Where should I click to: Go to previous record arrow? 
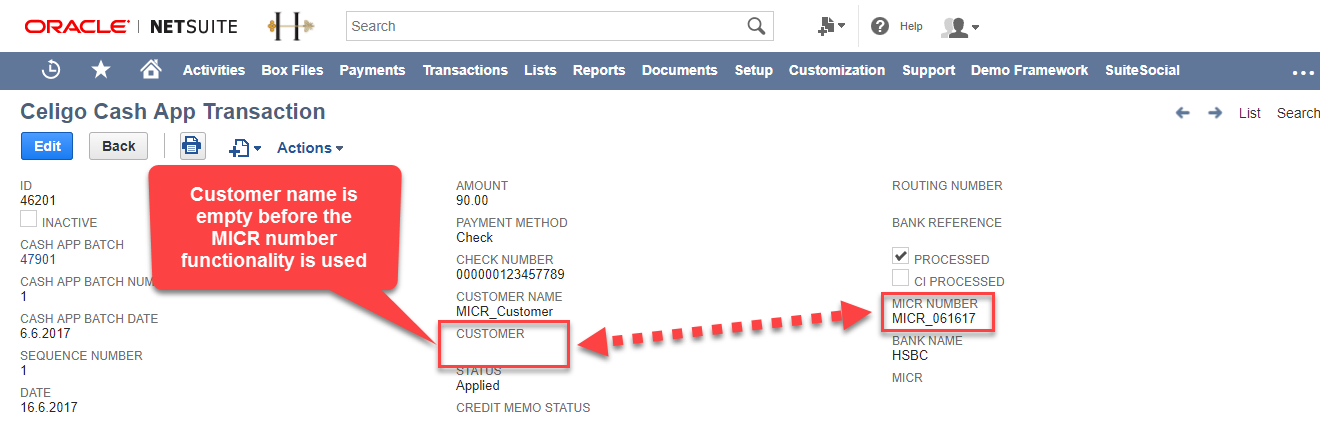pos(1183,113)
